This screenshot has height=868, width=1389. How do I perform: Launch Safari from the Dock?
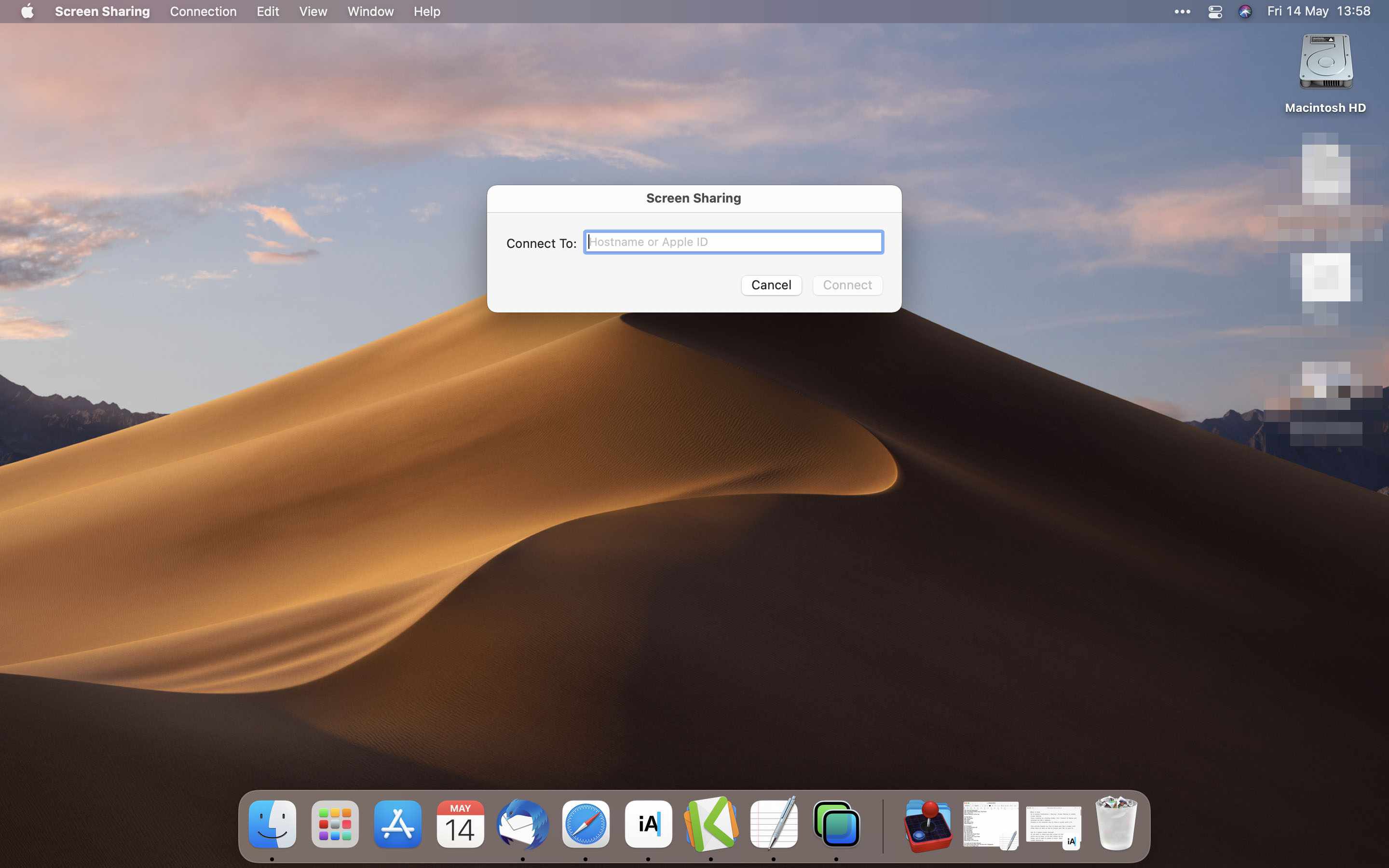point(586,825)
